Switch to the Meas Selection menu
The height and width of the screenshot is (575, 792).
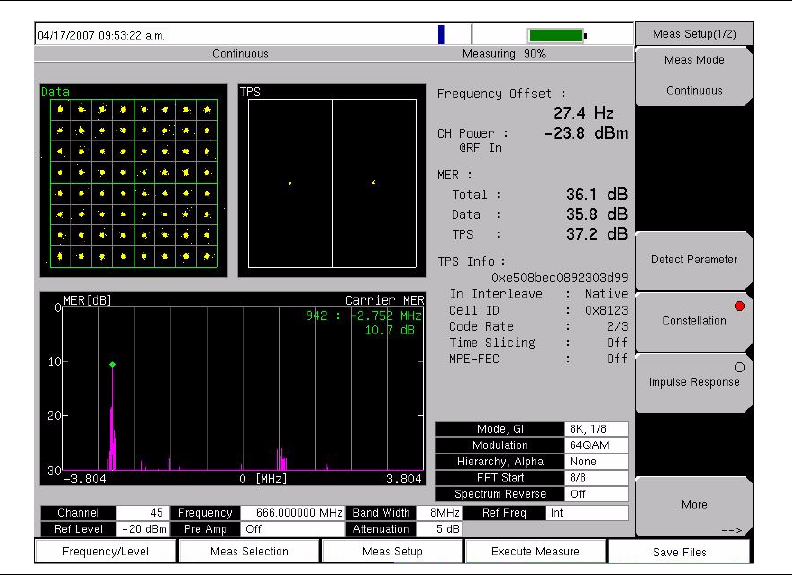coord(250,551)
